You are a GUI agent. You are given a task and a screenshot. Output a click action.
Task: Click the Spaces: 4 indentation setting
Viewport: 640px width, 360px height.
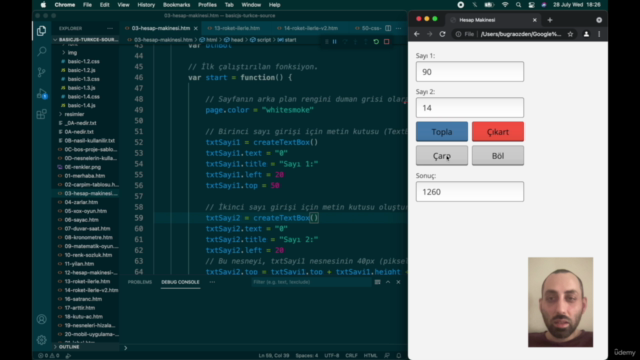(307, 356)
